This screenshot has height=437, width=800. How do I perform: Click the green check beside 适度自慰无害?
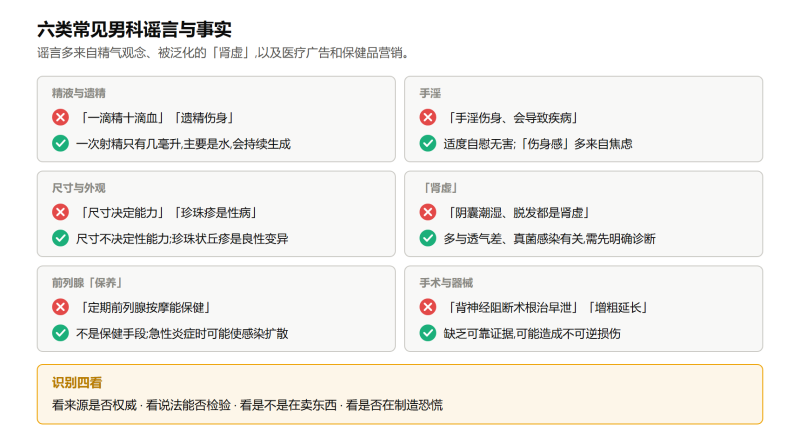(x=428, y=143)
